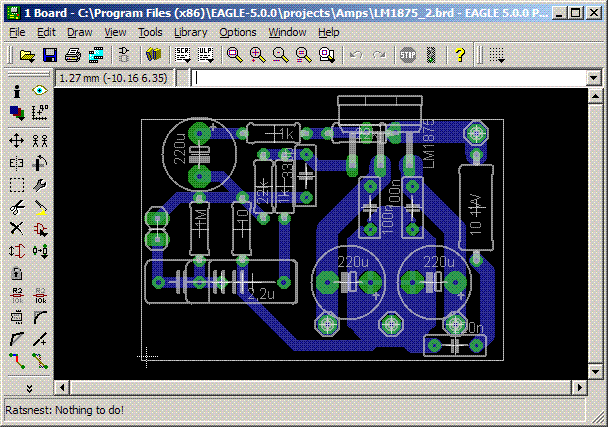Run a script with the SCR button

click(x=183, y=55)
